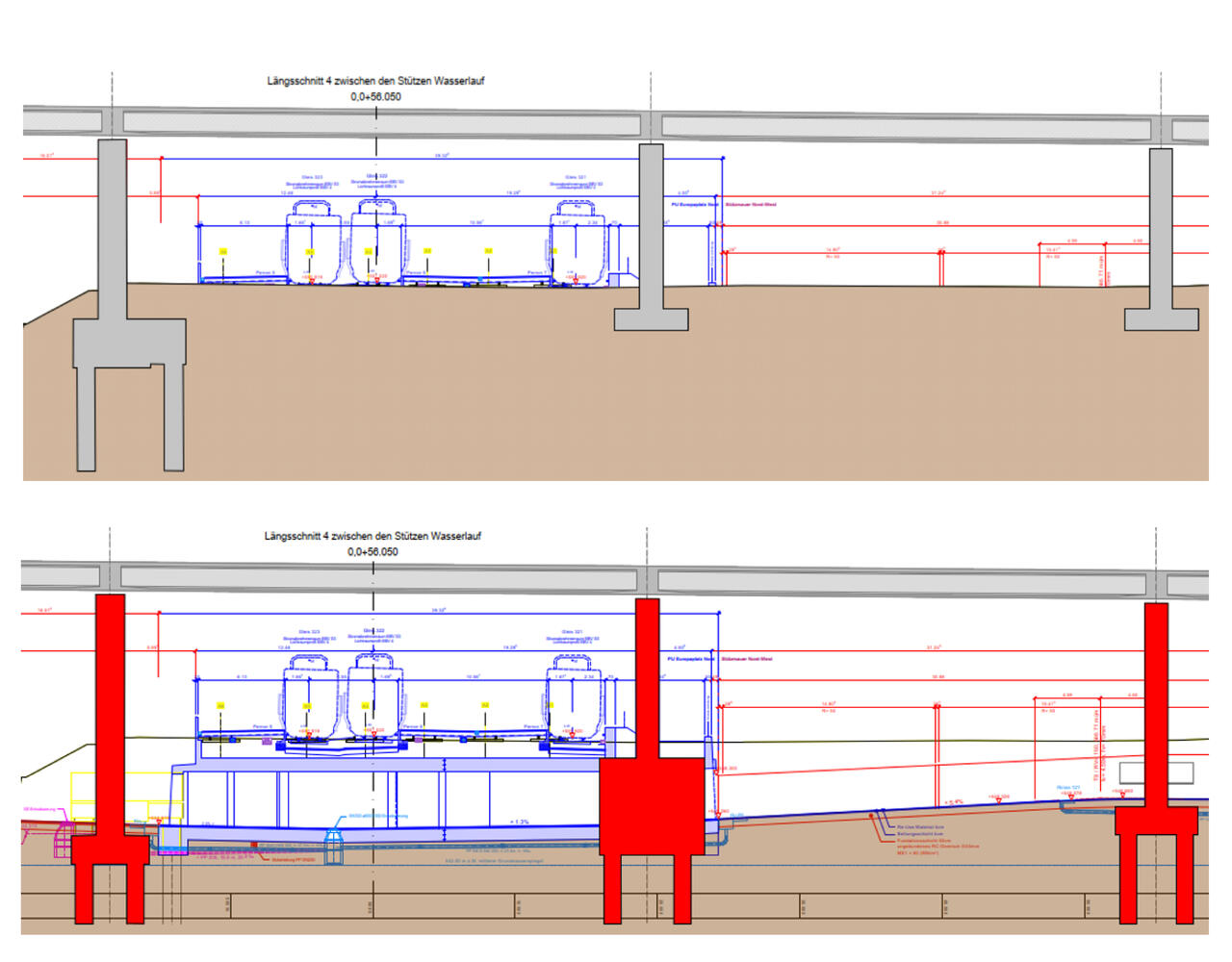Click the 'Rinne 121' label
The image size is (1232, 962).
(1068, 788)
